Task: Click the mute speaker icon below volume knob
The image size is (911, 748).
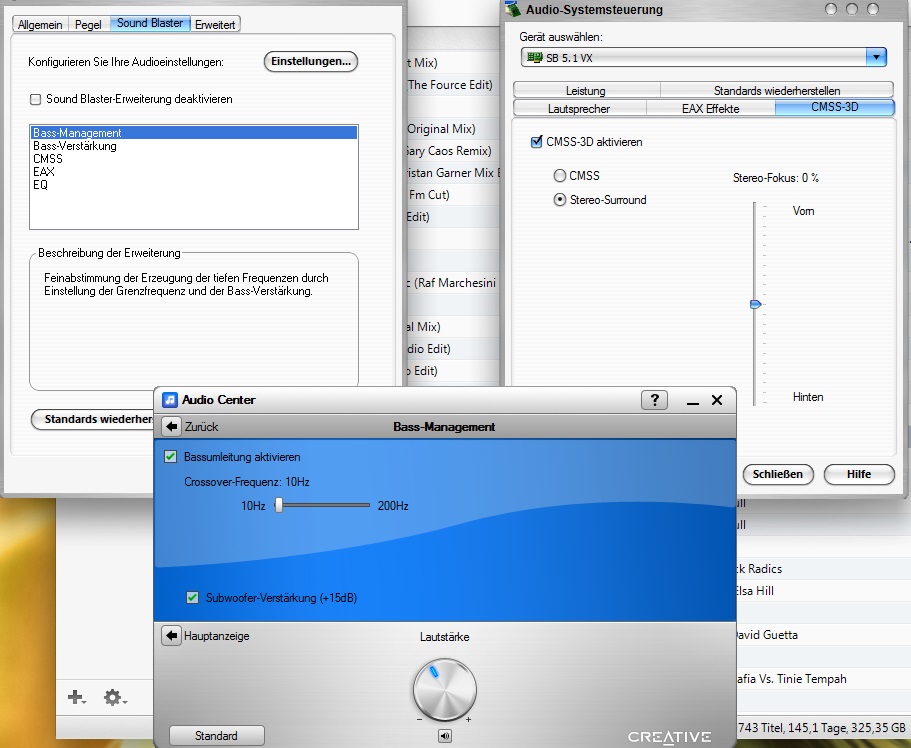Action: tap(444, 736)
